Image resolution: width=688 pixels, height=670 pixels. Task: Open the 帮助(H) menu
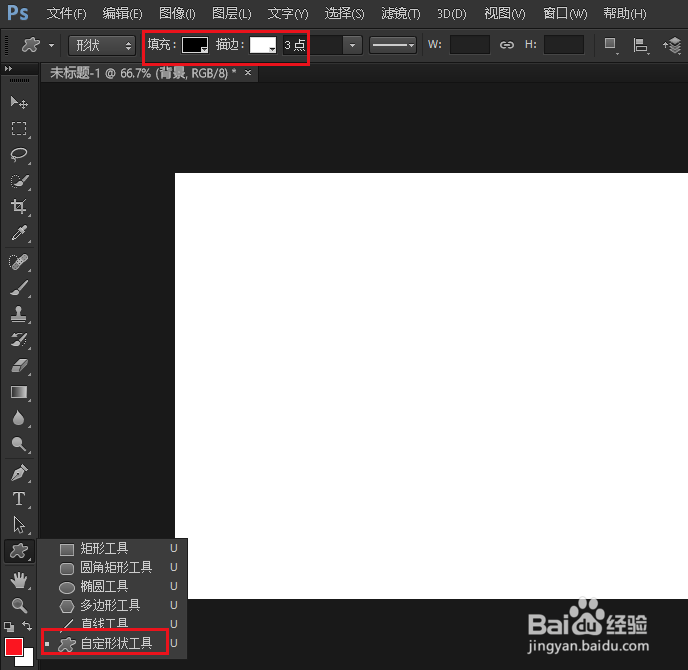pyautogui.click(x=624, y=14)
